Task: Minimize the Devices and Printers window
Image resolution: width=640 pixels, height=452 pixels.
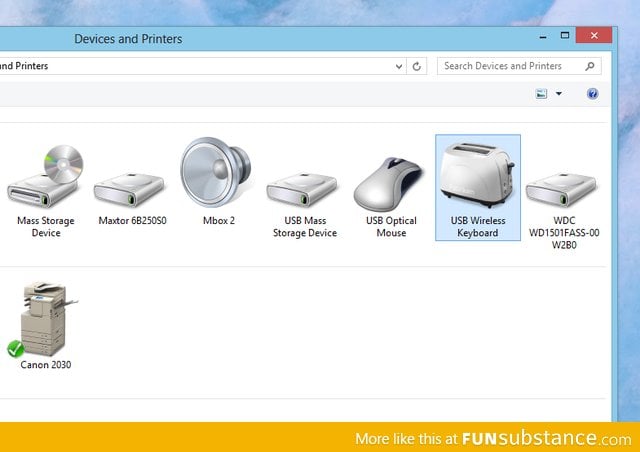Action: 543,36
